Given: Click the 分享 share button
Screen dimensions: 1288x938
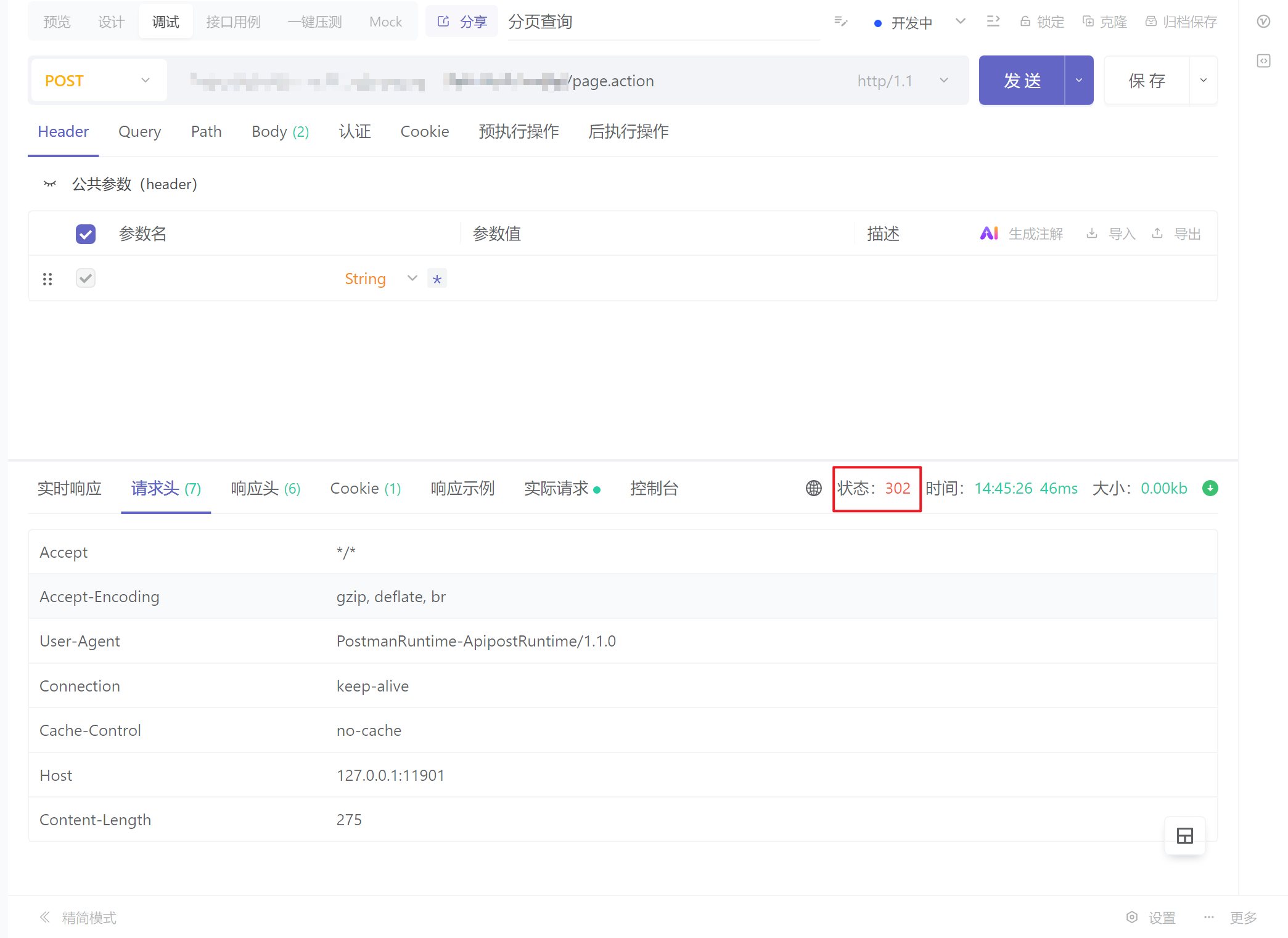Looking at the screenshot, I should click(x=462, y=22).
